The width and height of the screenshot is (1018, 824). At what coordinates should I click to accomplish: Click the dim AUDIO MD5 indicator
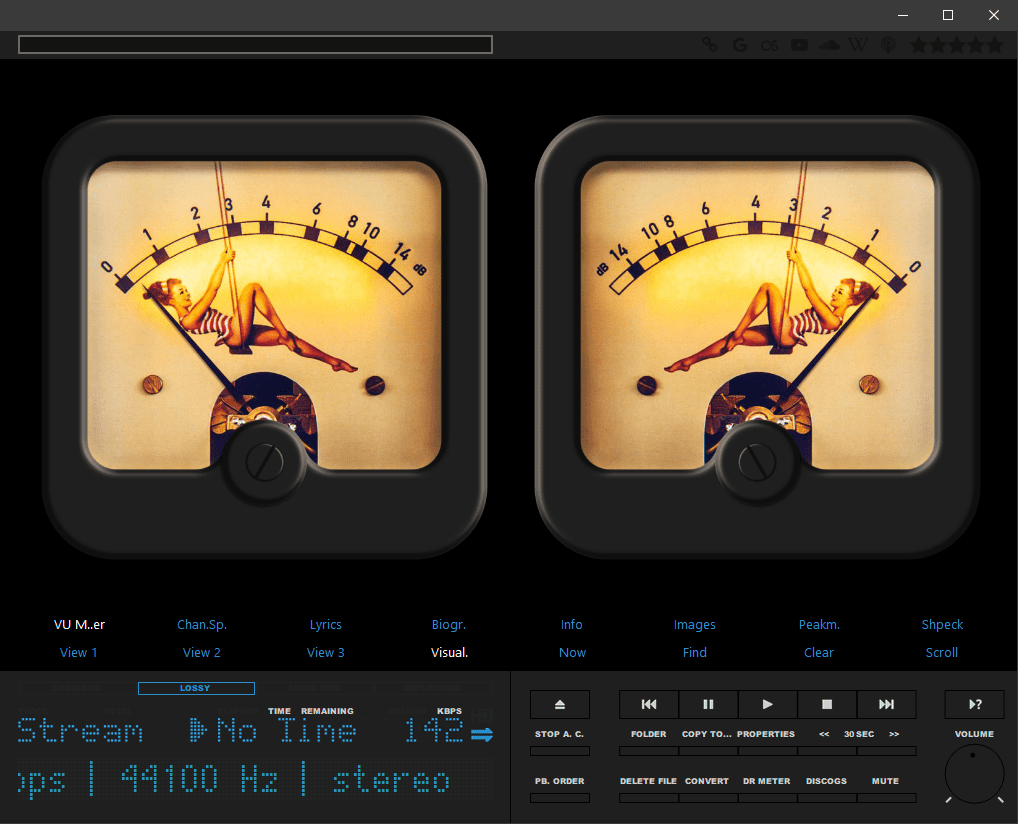pos(314,688)
